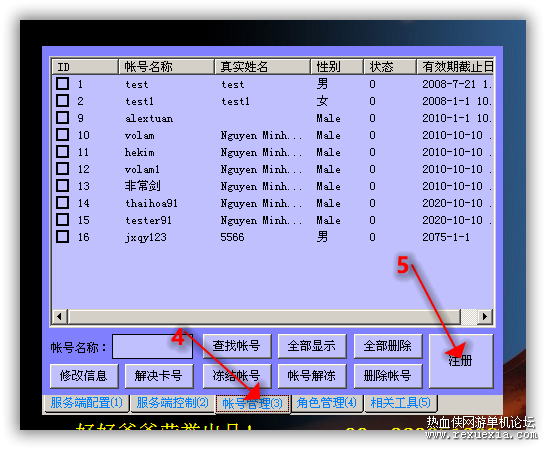Check the checkbox for account test (ID 1)
546x450 pixels.
(x=63, y=84)
